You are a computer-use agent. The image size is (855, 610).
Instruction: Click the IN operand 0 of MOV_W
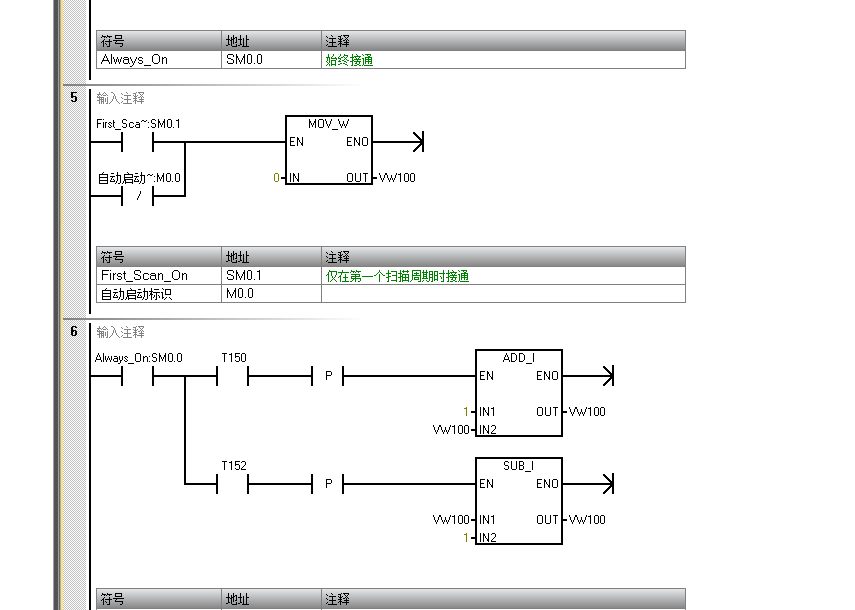click(x=276, y=178)
